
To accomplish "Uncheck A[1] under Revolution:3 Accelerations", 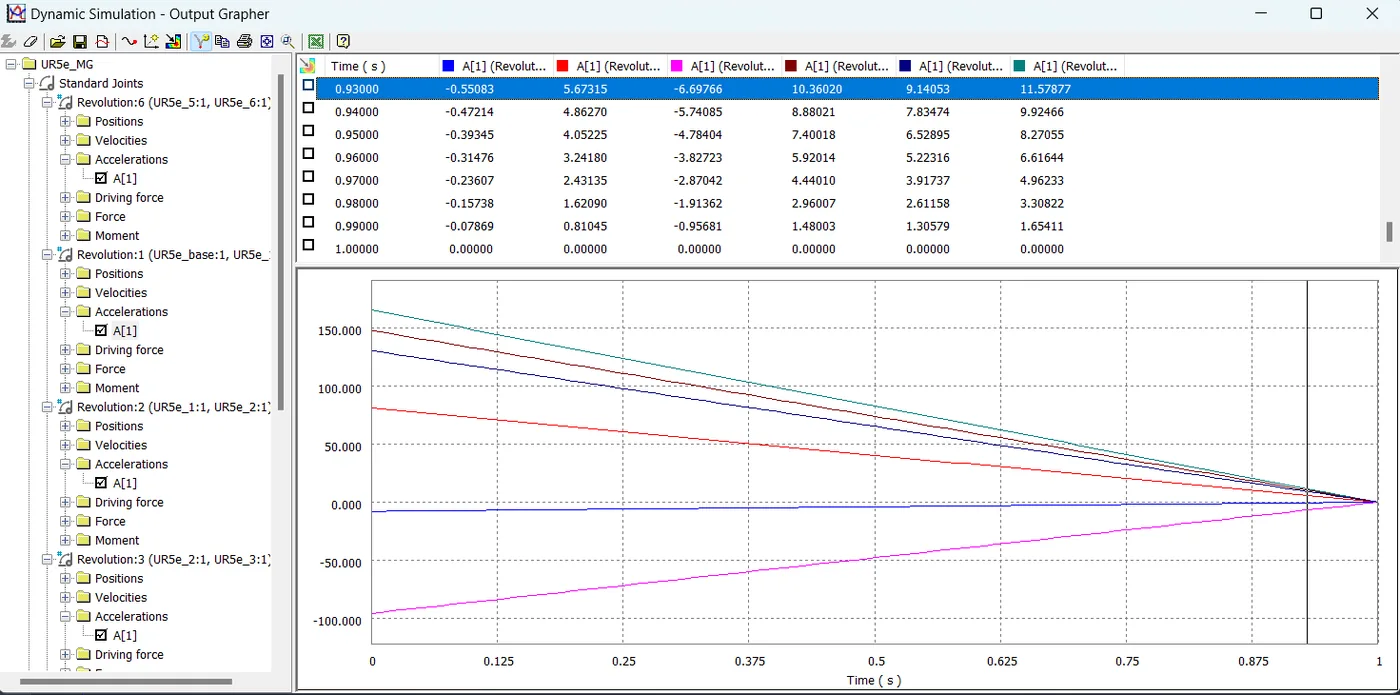I will tap(101, 635).
